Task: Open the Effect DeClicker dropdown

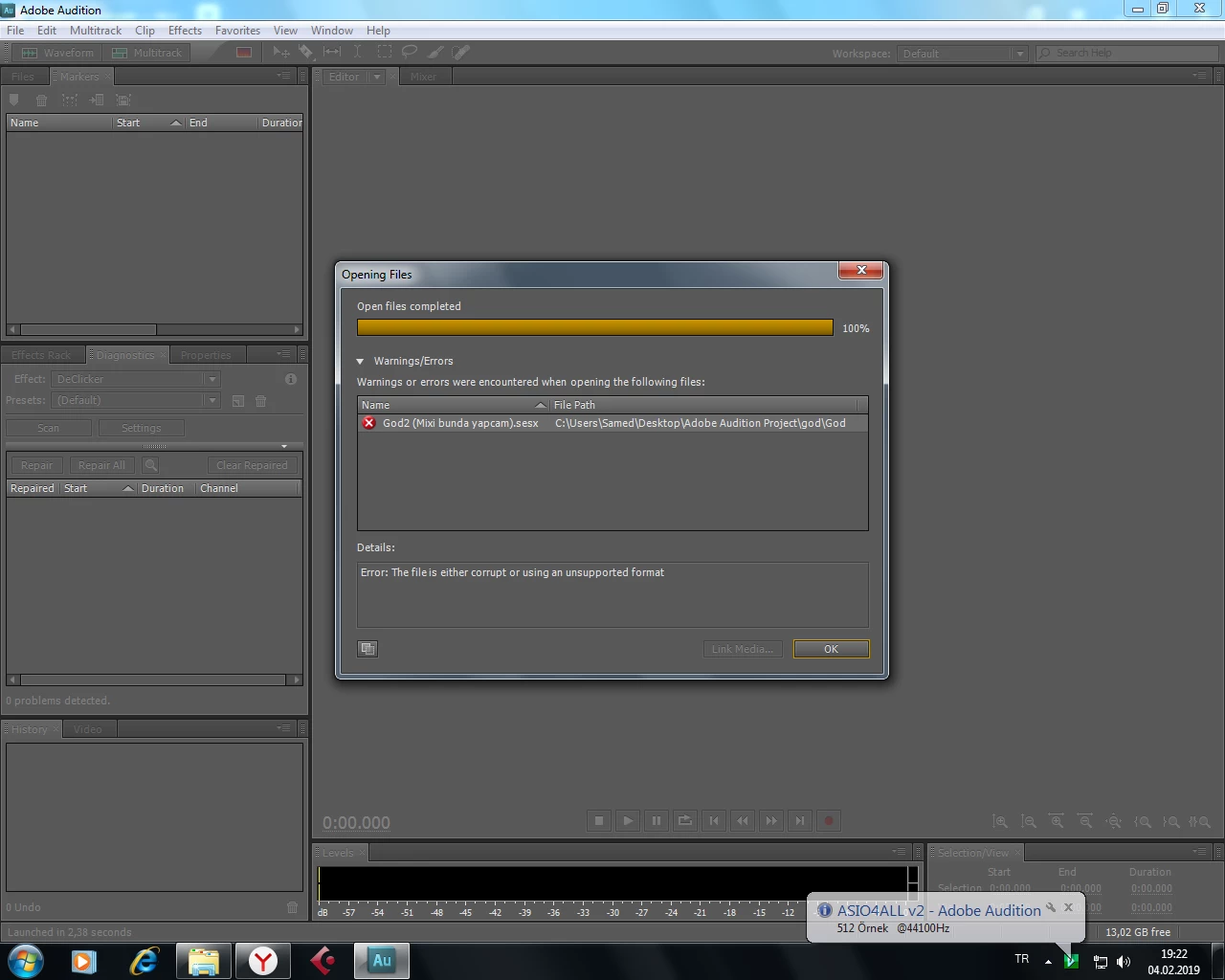Action: (x=136, y=379)
